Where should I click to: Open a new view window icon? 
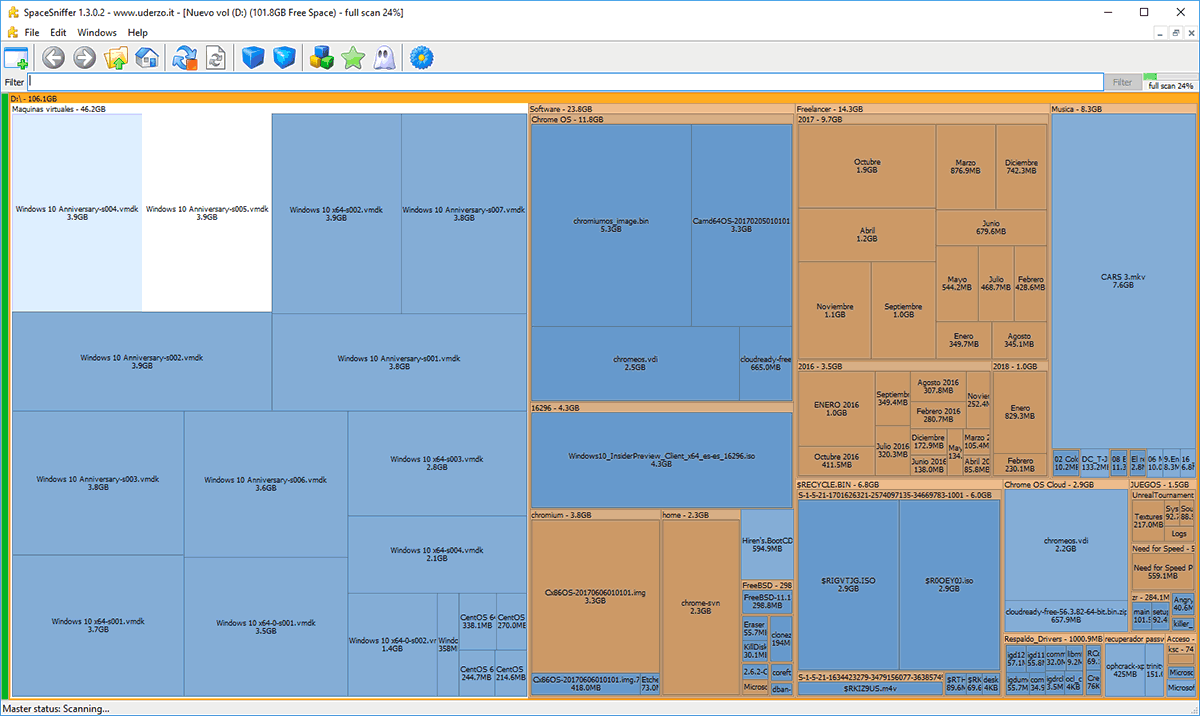[x=16, y=58]
